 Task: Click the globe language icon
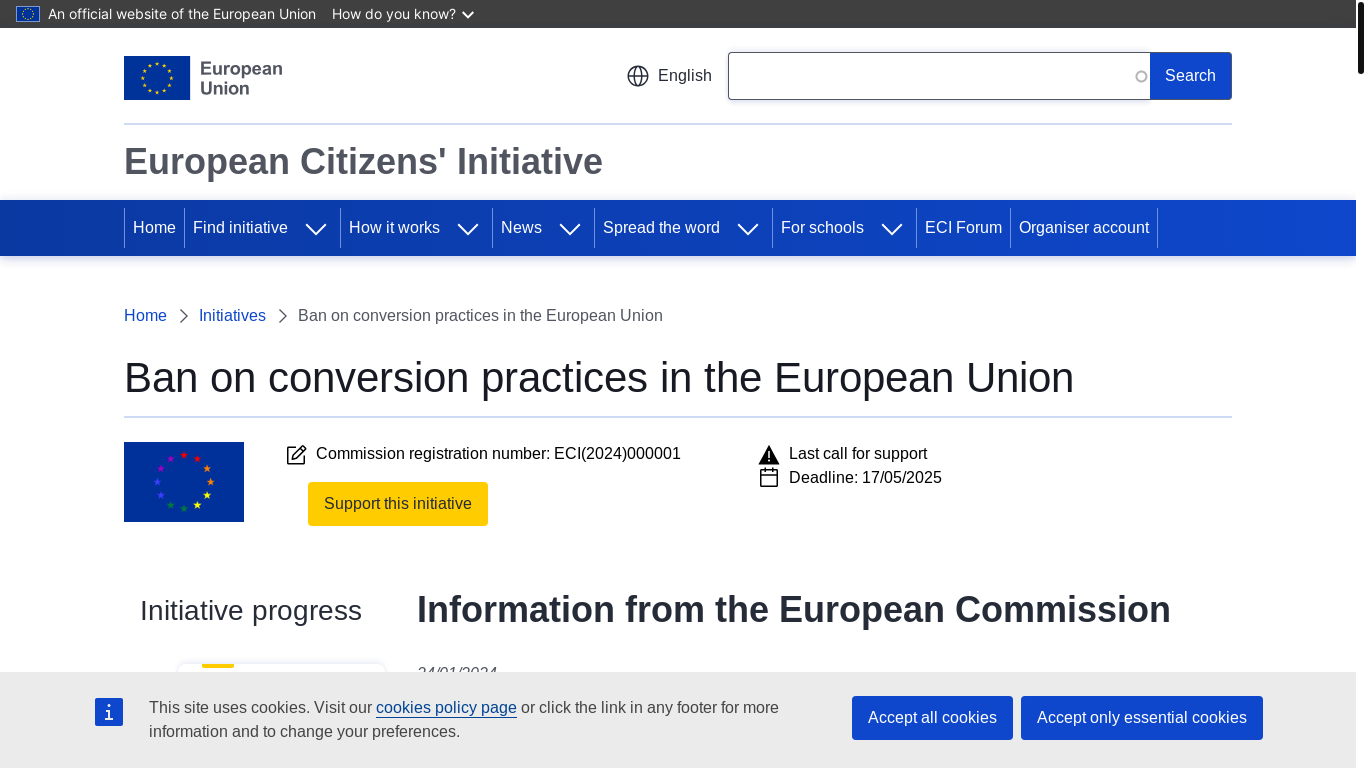pos(638,76)
